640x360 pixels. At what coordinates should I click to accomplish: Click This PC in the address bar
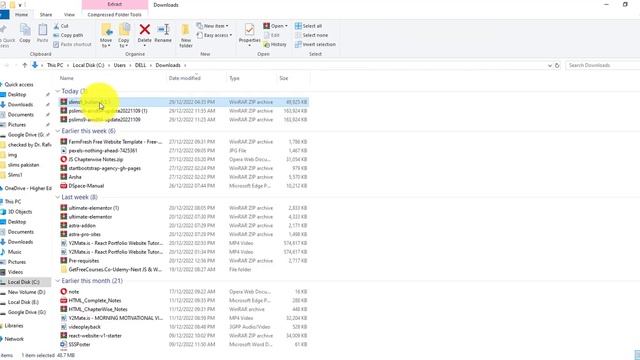click(x=55, y=65)
